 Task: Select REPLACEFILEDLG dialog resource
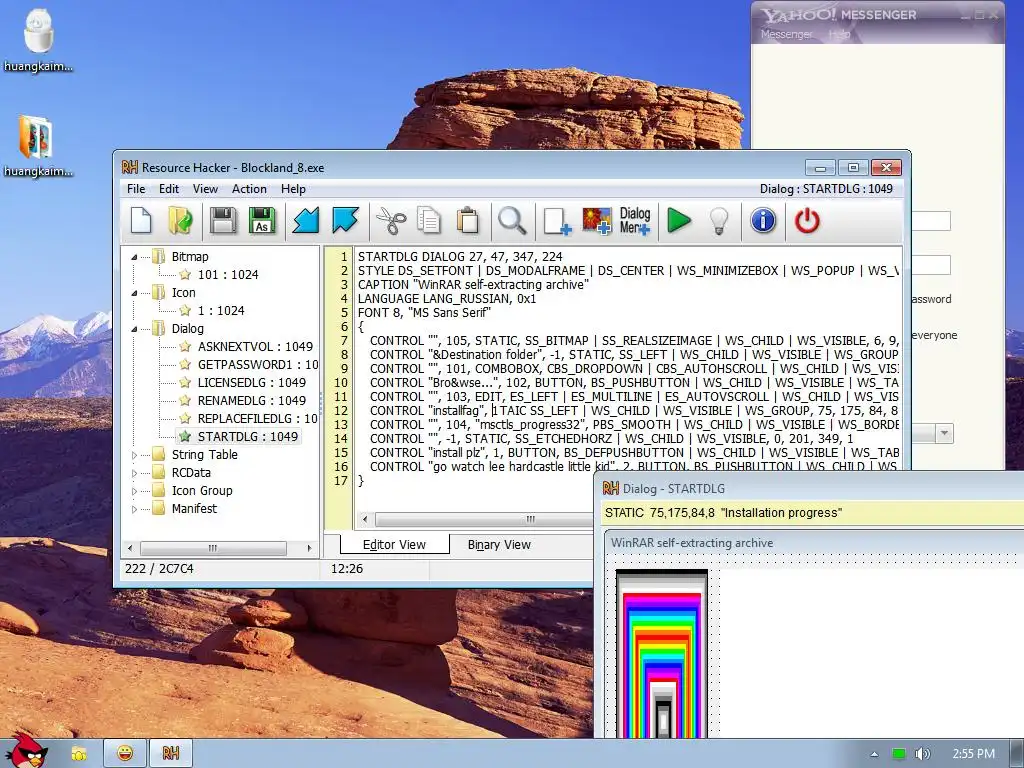257,419
